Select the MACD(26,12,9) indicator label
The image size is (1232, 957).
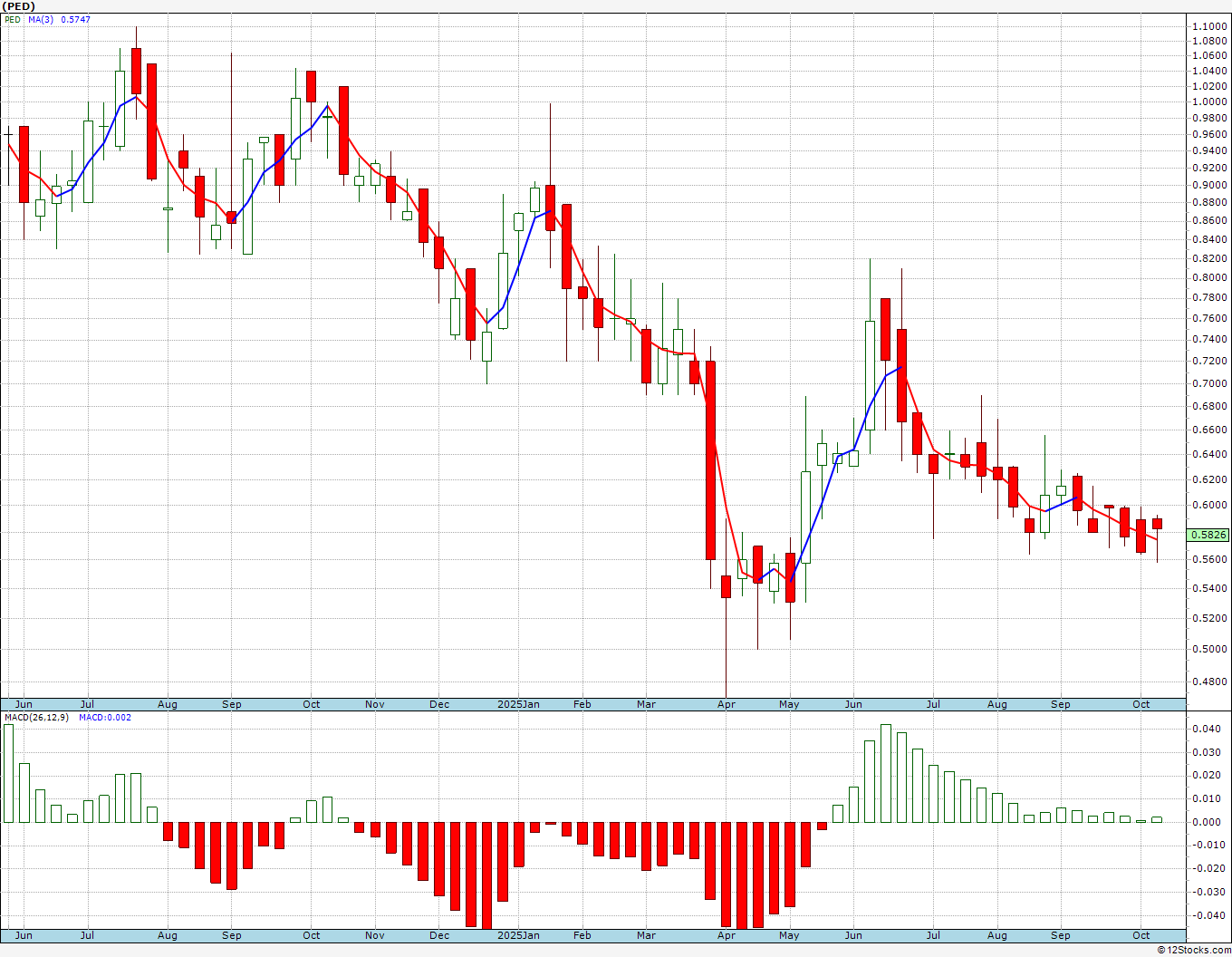pyautogui.click(x=36, y=717)
